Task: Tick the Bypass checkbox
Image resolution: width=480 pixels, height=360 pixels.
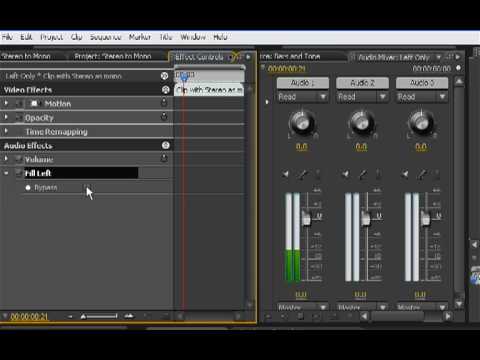Action: click(x=87, y=187)
